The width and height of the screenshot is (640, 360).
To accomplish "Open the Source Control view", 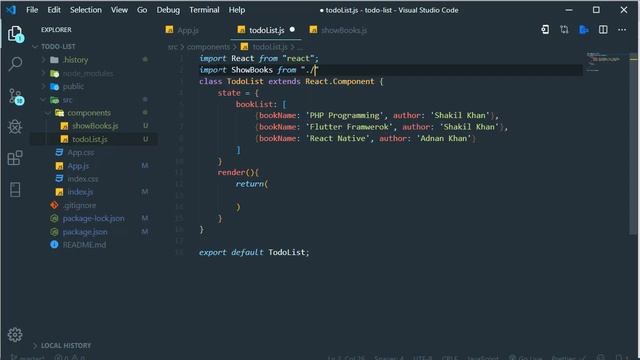I will click(16, 96).
